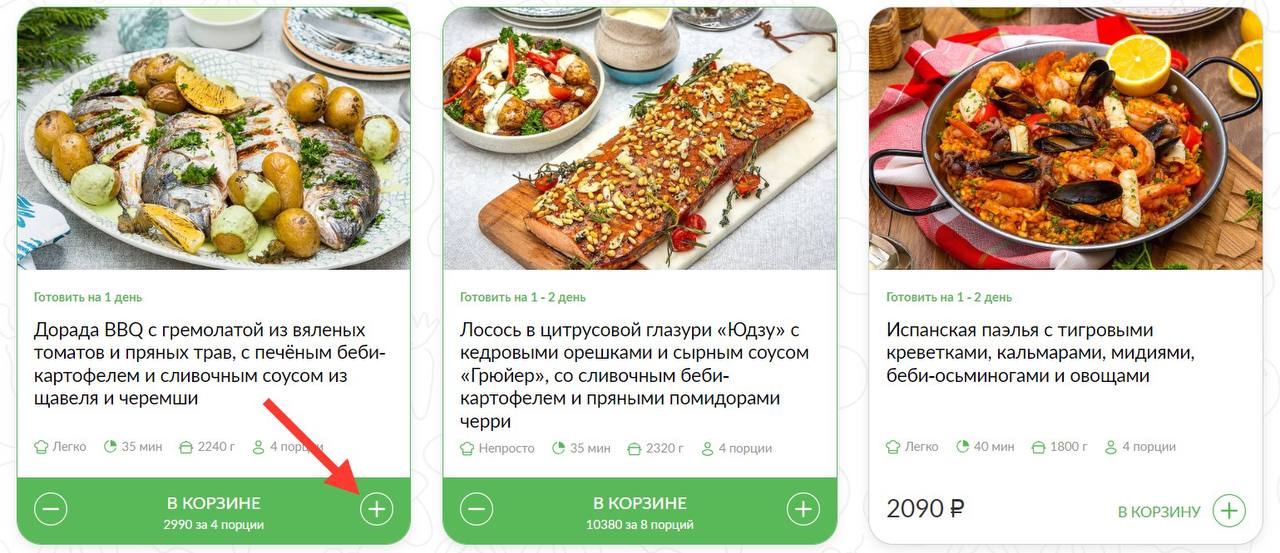The height and width of the screenshot is (553, 1280).
Task: Click the chef hat icon on Dorada card
Action: [41, 447]
